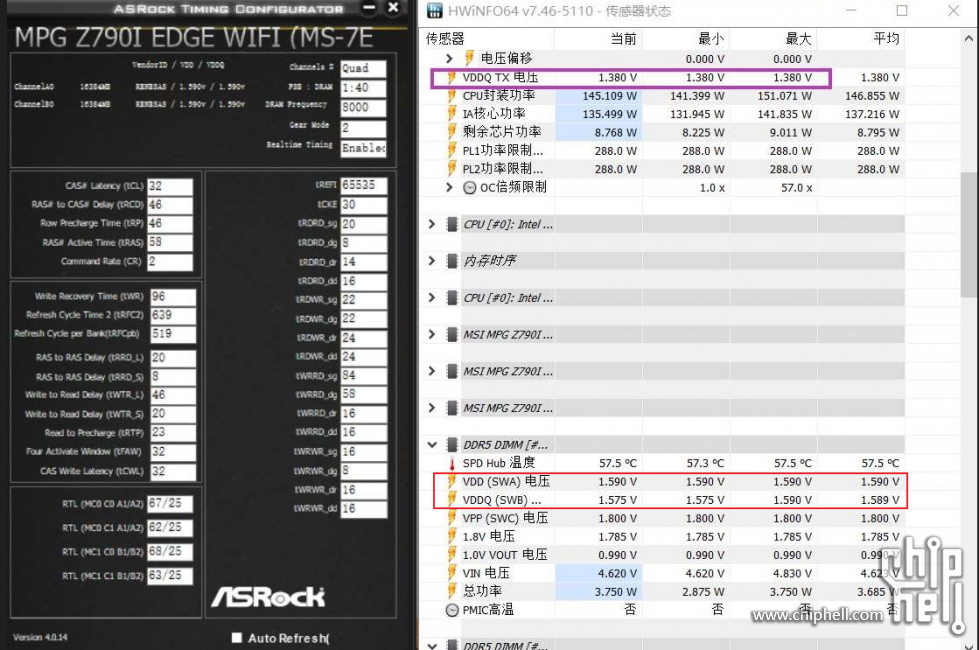Viewport: 979px width, 650px height.
Task: Click the HWiNFO64 title bar app icon
Action: tap(434, 10)
